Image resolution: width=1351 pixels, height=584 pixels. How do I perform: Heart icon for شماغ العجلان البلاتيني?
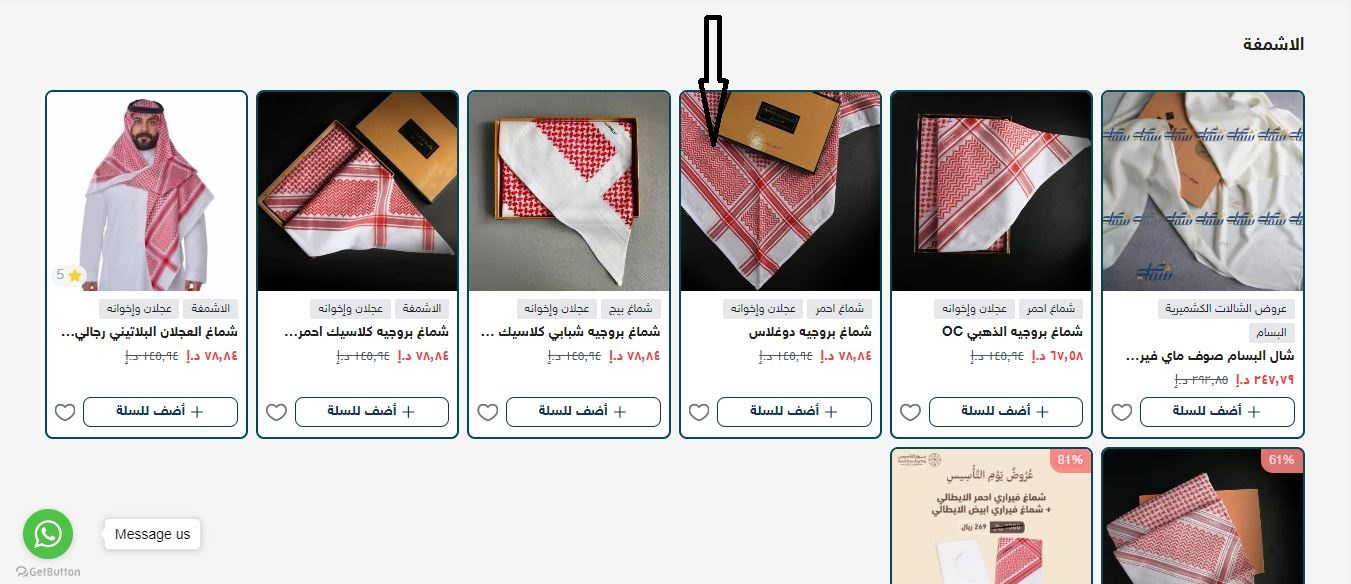(65, 412)
